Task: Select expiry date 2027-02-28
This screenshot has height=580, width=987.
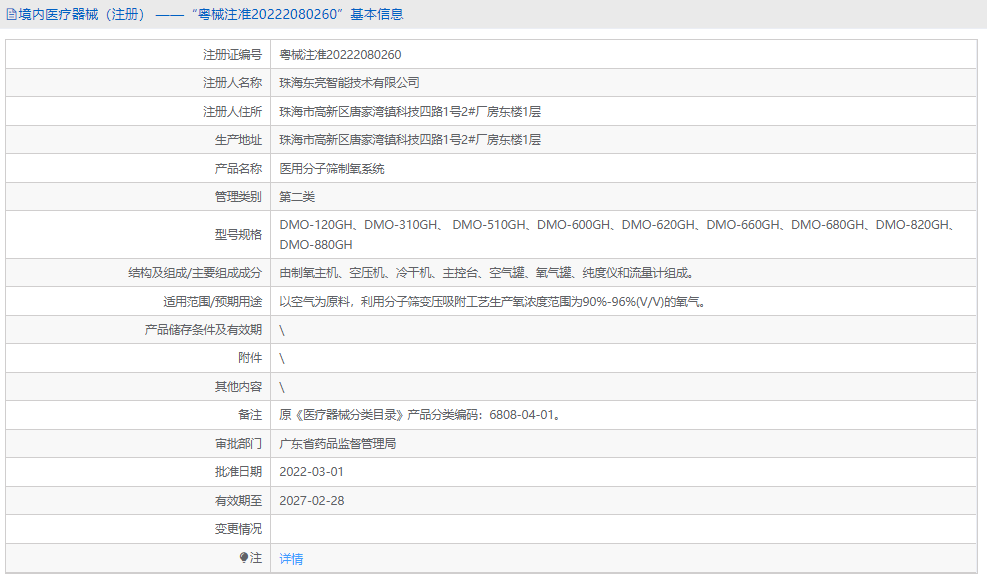Action: 312,501
